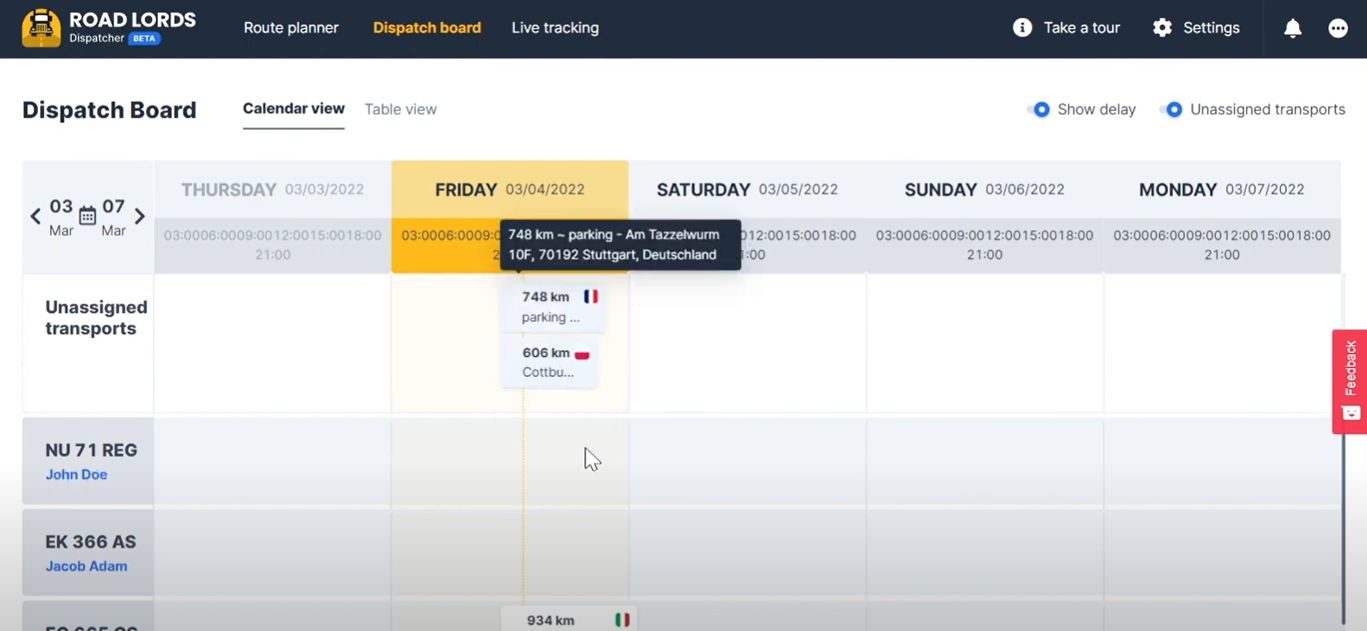Open Live tracking
Screen dimensions: 1367x631
(x=554, y=27)
